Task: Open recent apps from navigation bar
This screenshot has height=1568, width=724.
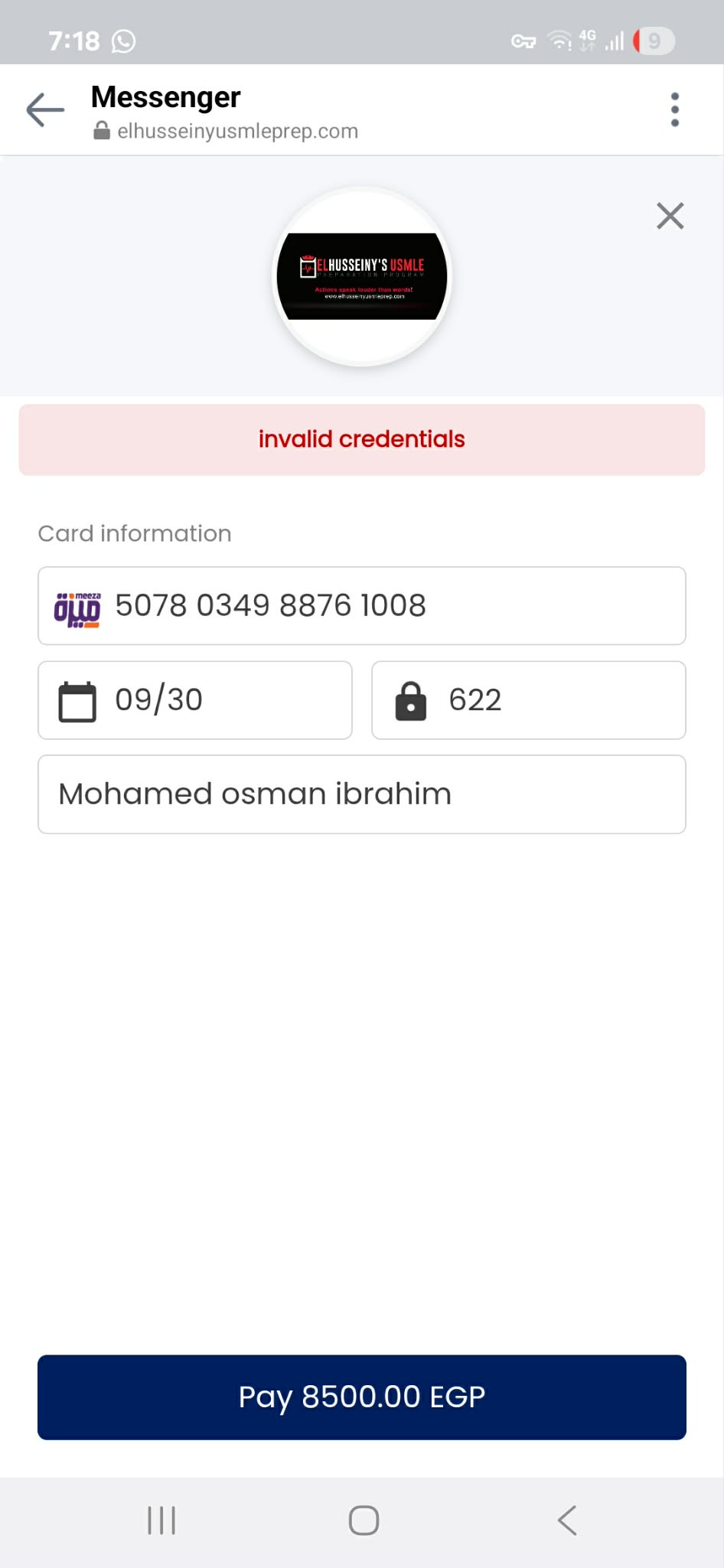Action: (161, 1520)
